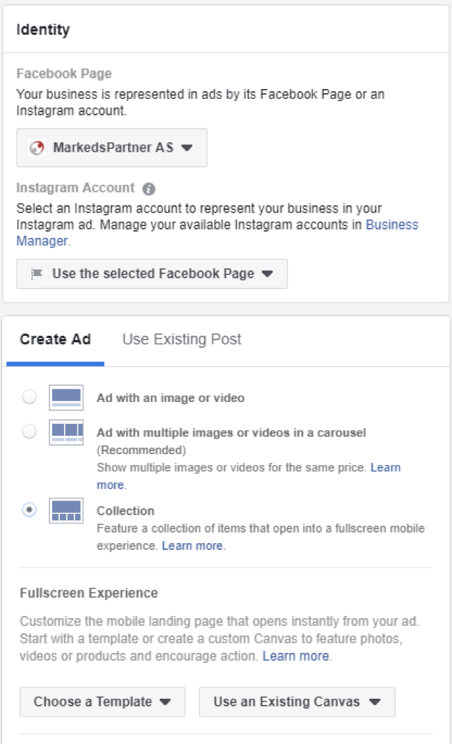Select the carousel ad radio button
The width and height of the screenshot is (452, 744).
point(29,432)
